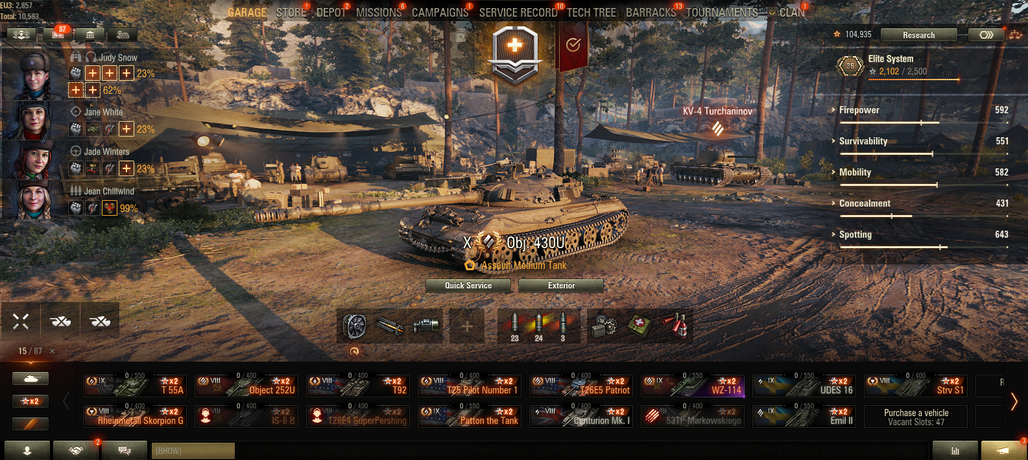
Task: Toggle the x2 bonus vehicle filter
Action: [30, 402]
